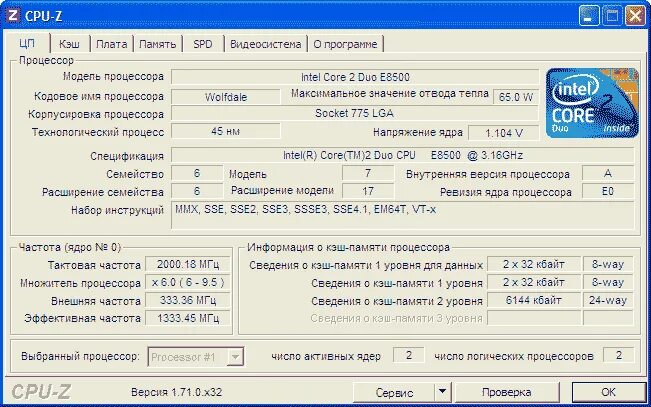
Task: Click the Socket 775 LGA package field
Action: pyautogui.click(x=355, y=113)
